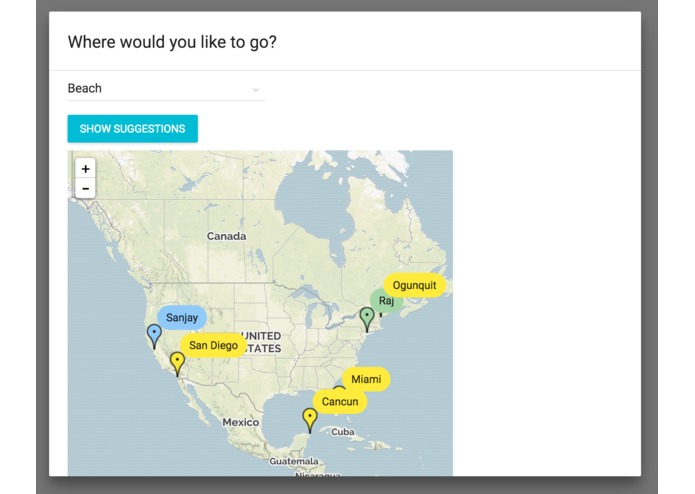Viewport: 695px width, 494px height.
Task: Click the Guatemala label on the map
Action: (294, 461)
